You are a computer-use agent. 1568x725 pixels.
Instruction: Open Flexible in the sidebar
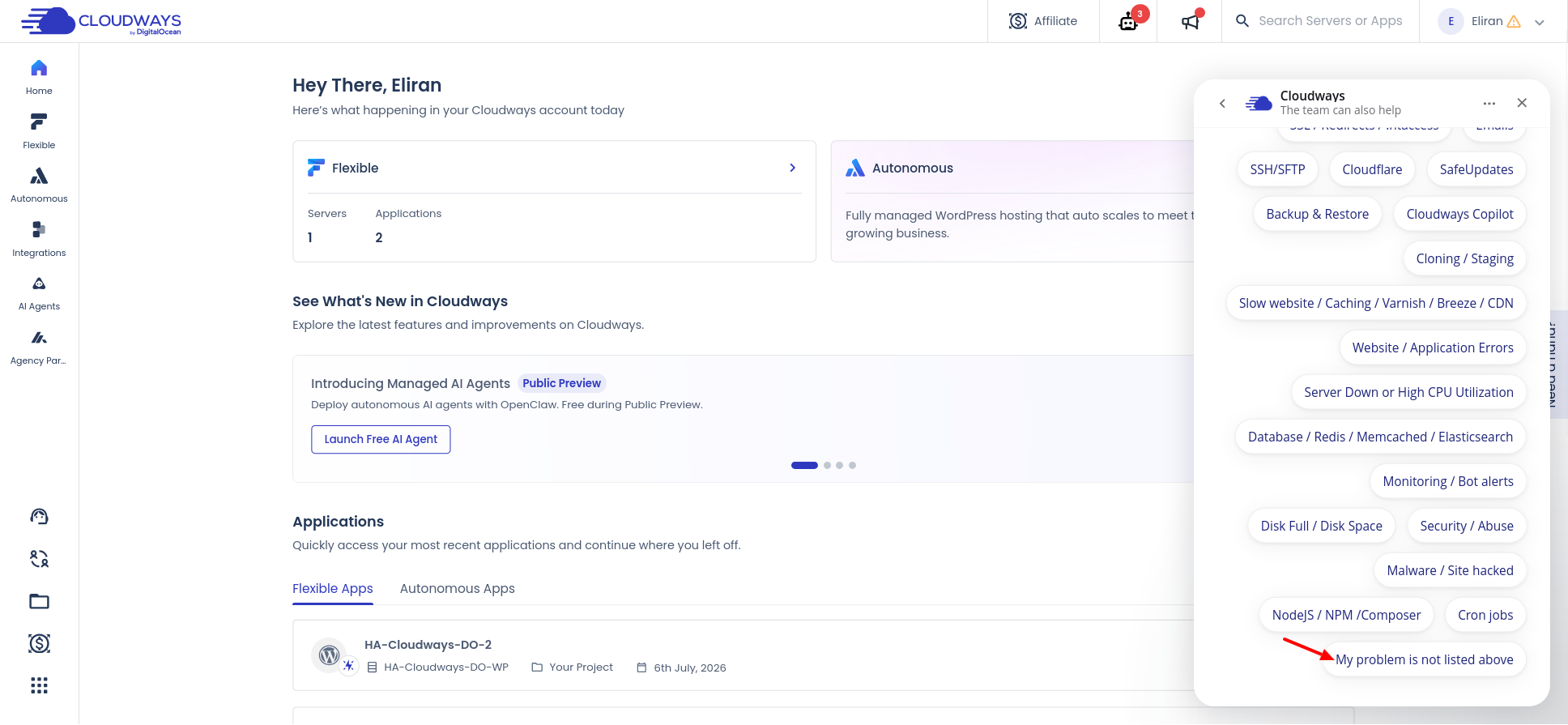point(39,131)
